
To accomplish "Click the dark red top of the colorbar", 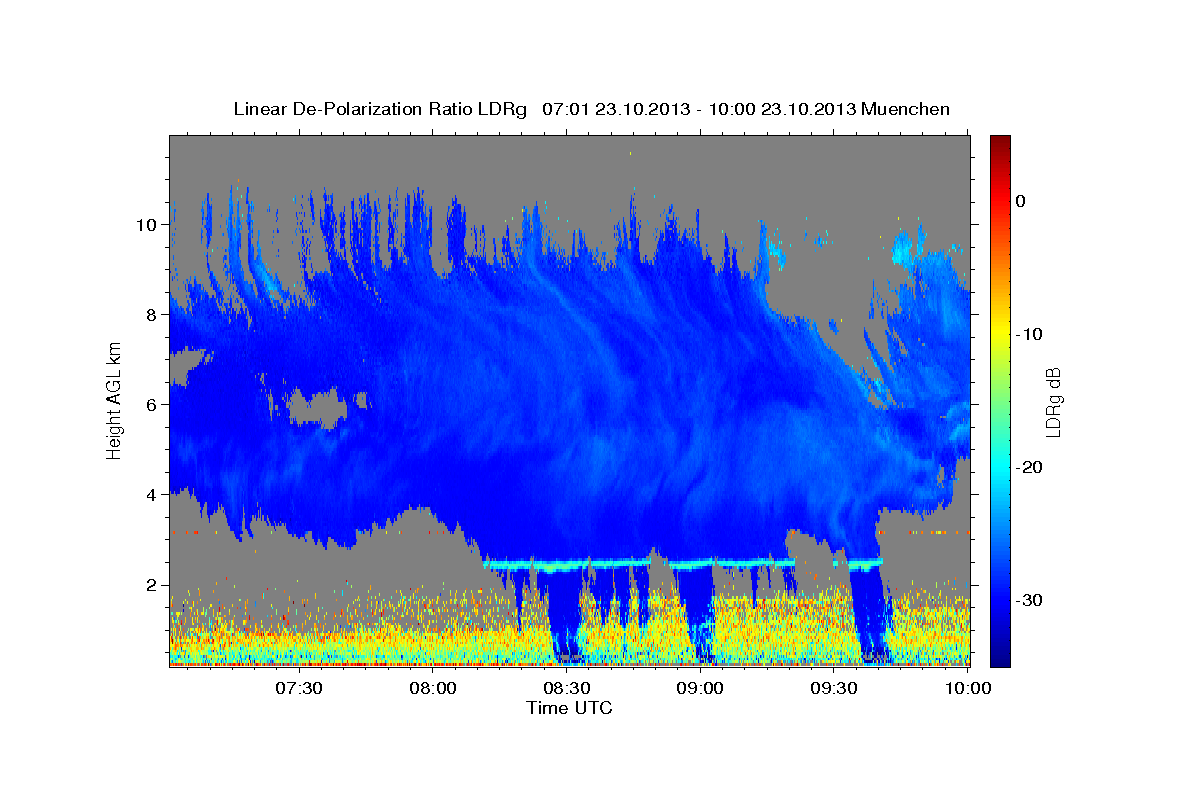I will (x=1000, y=142).
